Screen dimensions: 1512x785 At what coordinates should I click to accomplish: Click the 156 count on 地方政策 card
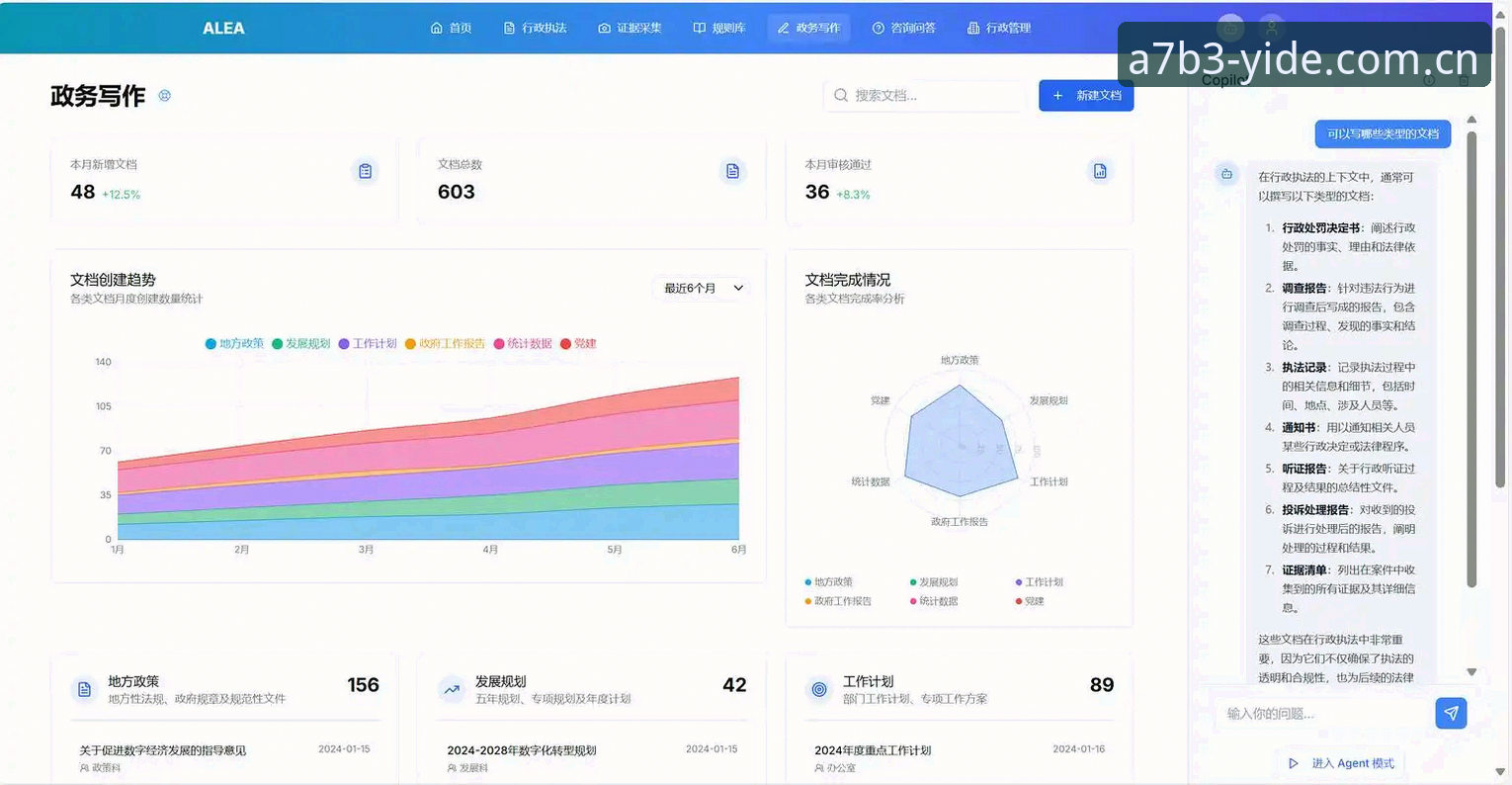click(x=363, y=685)
